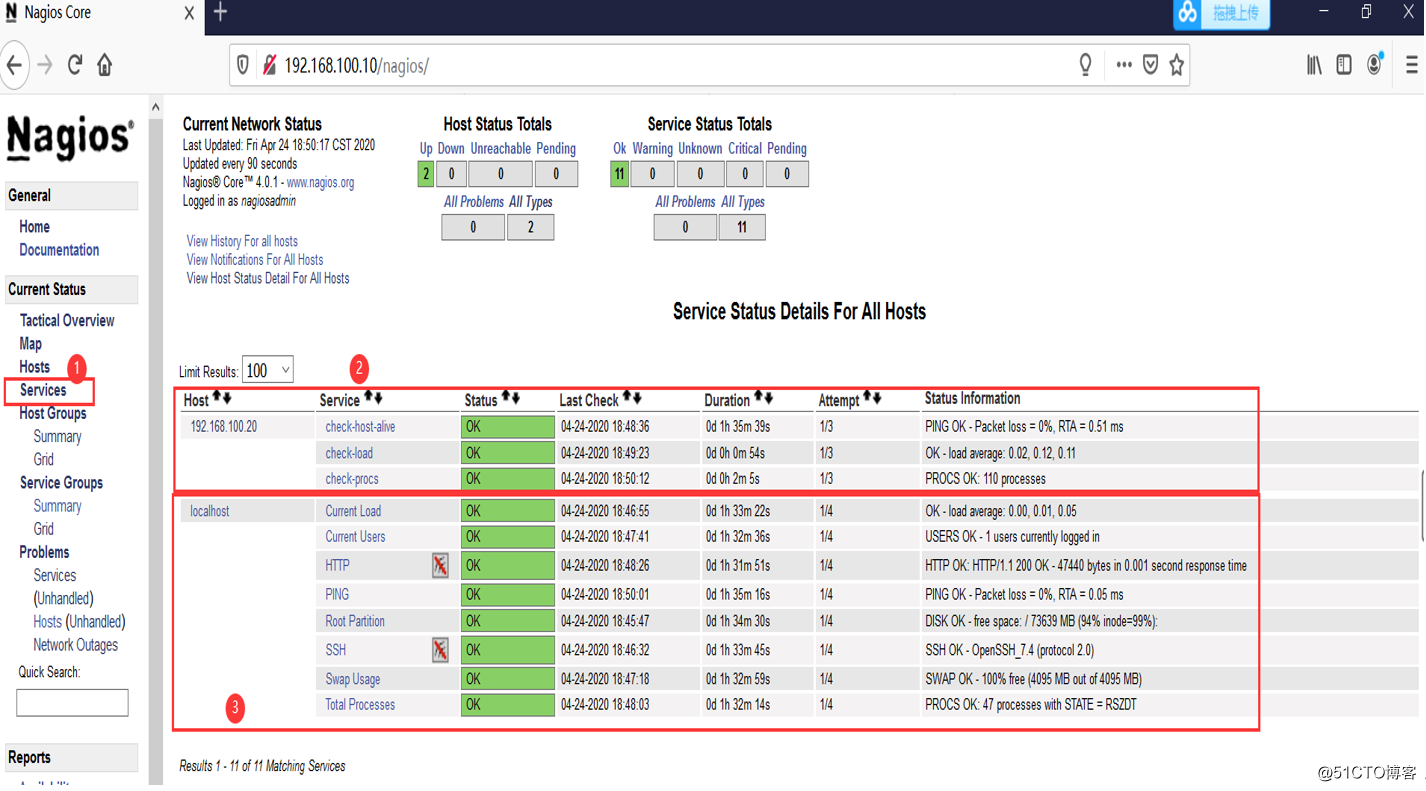
Task: Bookmark this page with the star
Action: coord(1177,66)
